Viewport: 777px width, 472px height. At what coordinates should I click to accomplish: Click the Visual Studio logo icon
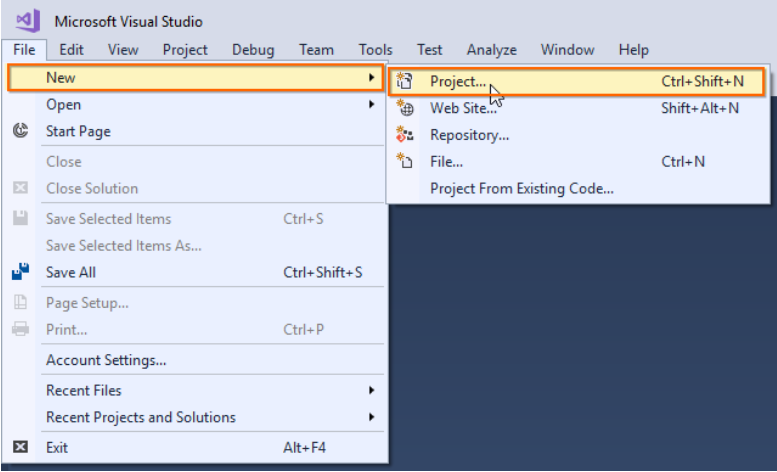click(x=27, y=20)
